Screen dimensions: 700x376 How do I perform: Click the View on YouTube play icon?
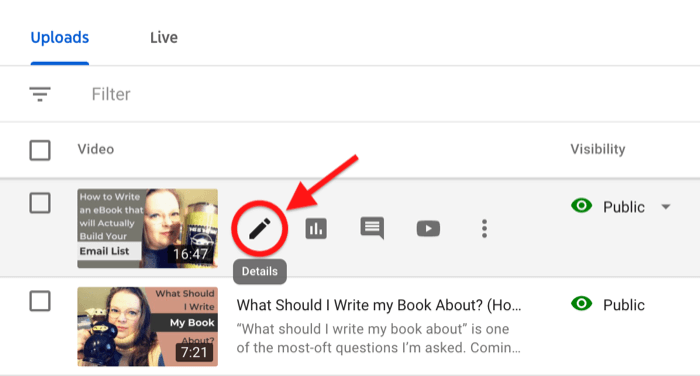coord(428,229)
